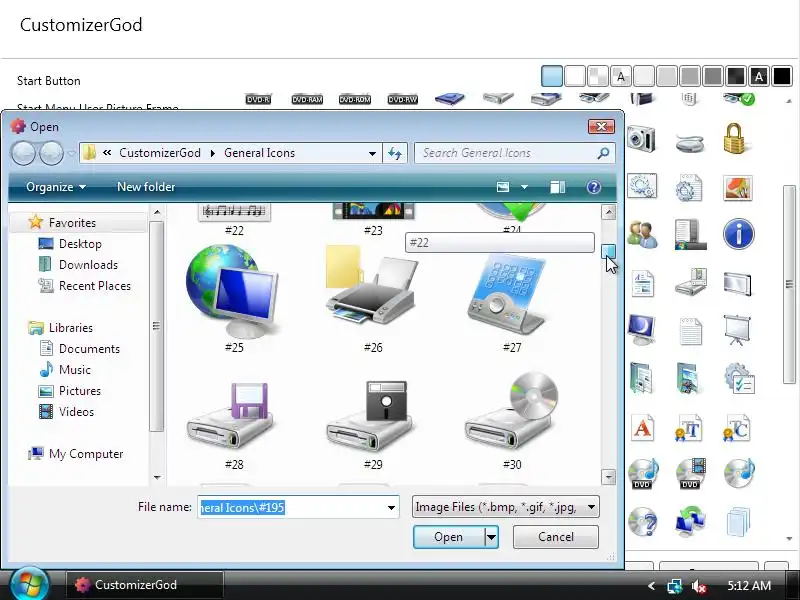Screen dimensions: 800x600
Task: Click CustomizerGod taskbar button
Action: click(x=144, y=585)
